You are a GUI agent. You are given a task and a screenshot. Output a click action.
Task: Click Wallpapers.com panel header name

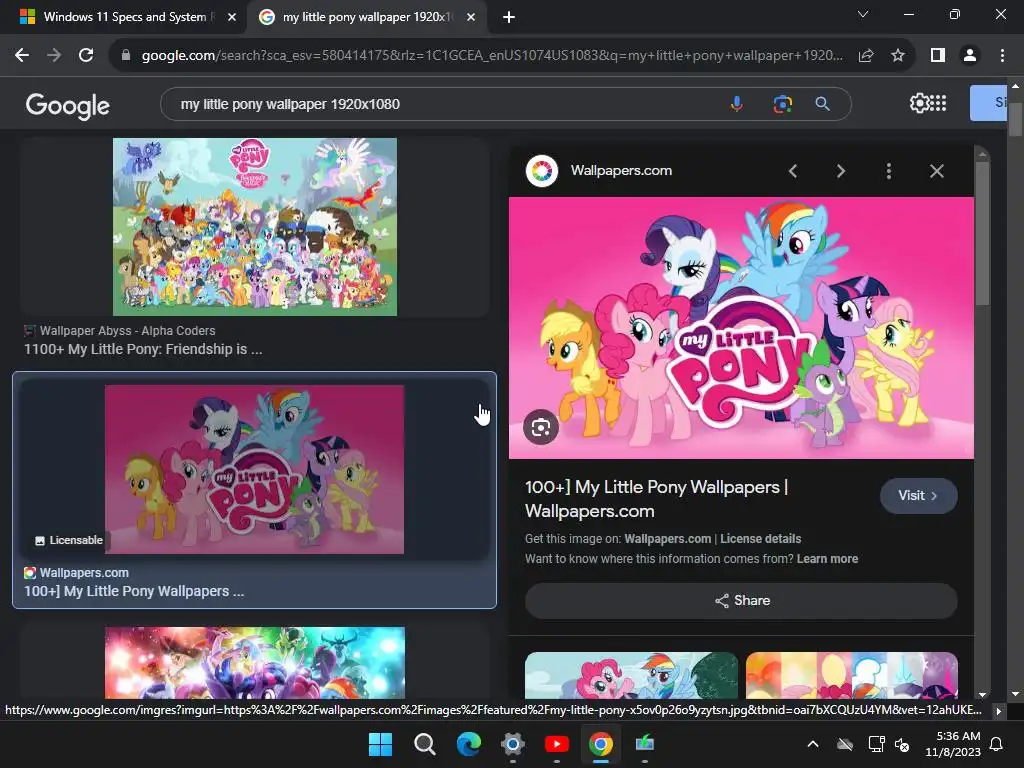coord(621,170)
